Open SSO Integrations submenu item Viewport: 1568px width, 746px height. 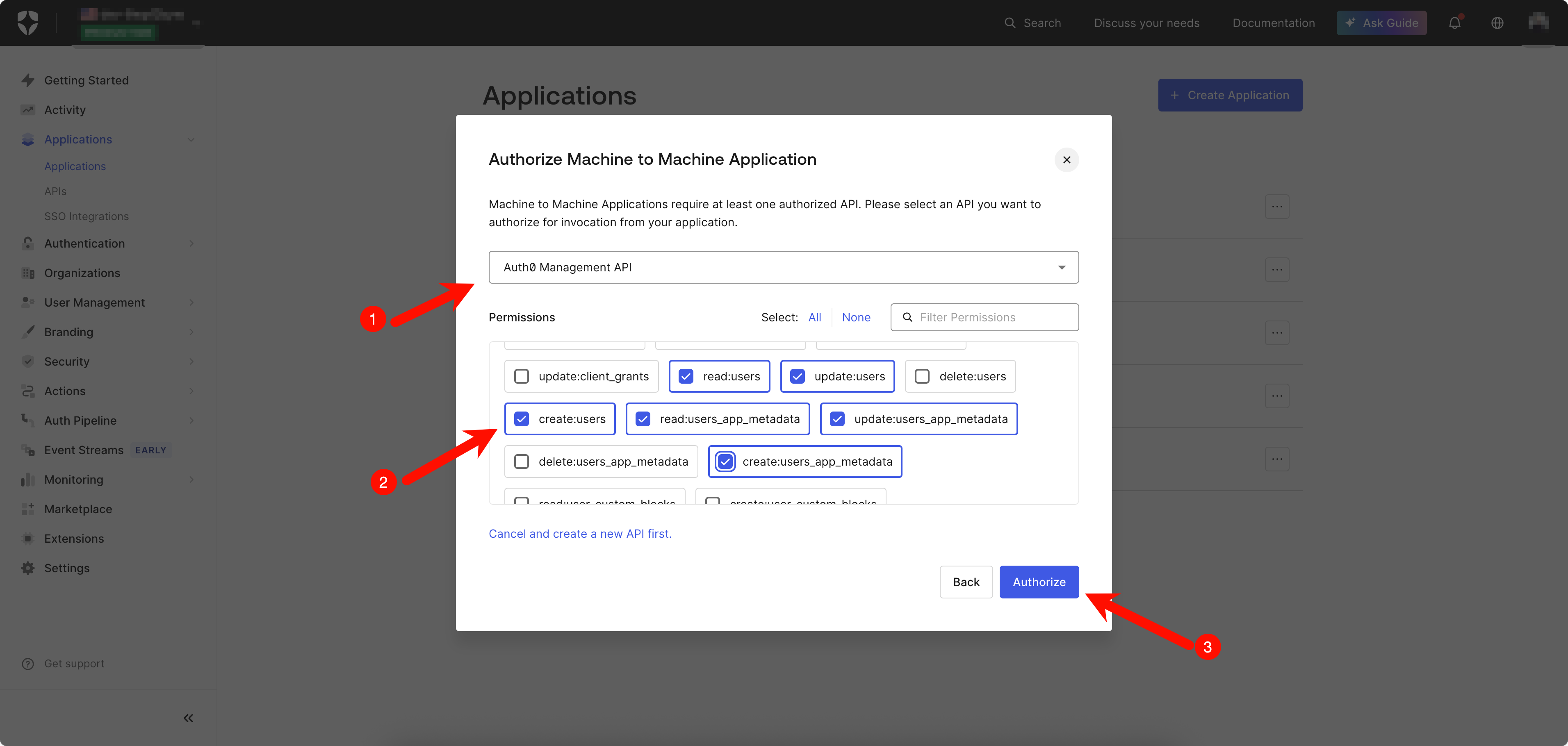click(x=87, y=216)
